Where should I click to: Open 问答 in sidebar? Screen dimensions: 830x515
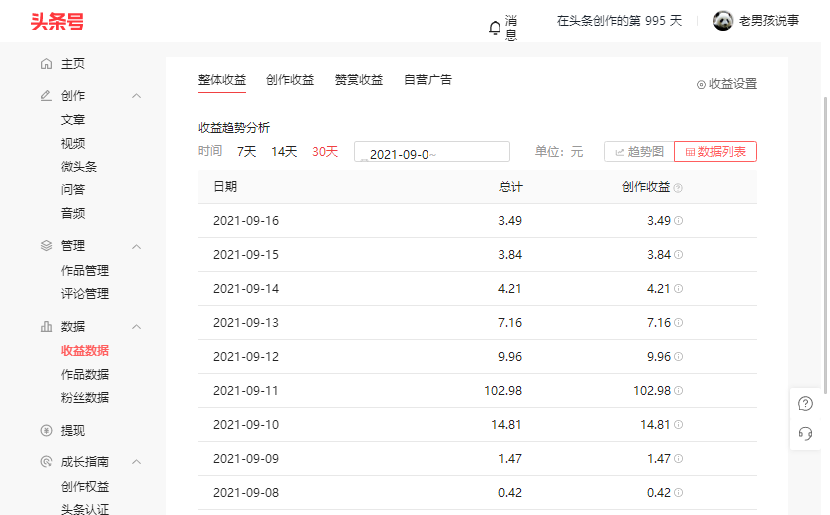[x=73, y=189]
